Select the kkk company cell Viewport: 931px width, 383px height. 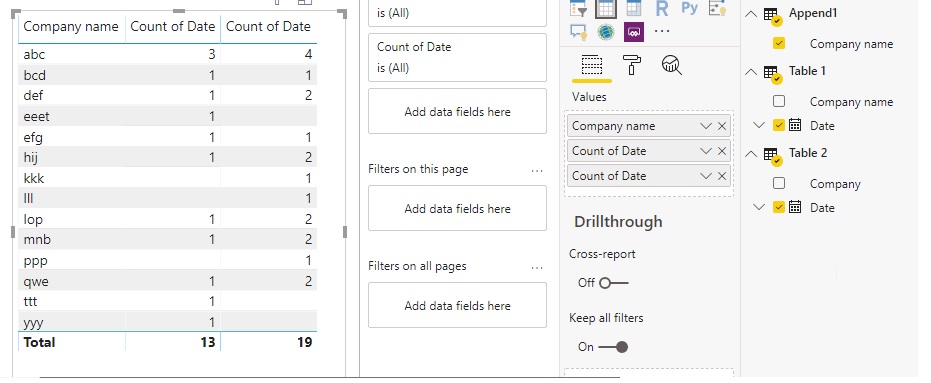click(34, 178)
